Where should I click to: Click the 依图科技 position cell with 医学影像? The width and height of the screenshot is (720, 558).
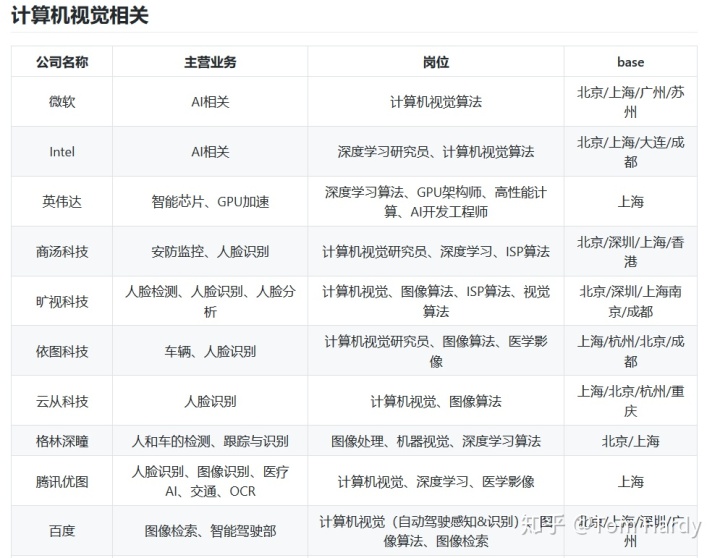click(436, 352)
